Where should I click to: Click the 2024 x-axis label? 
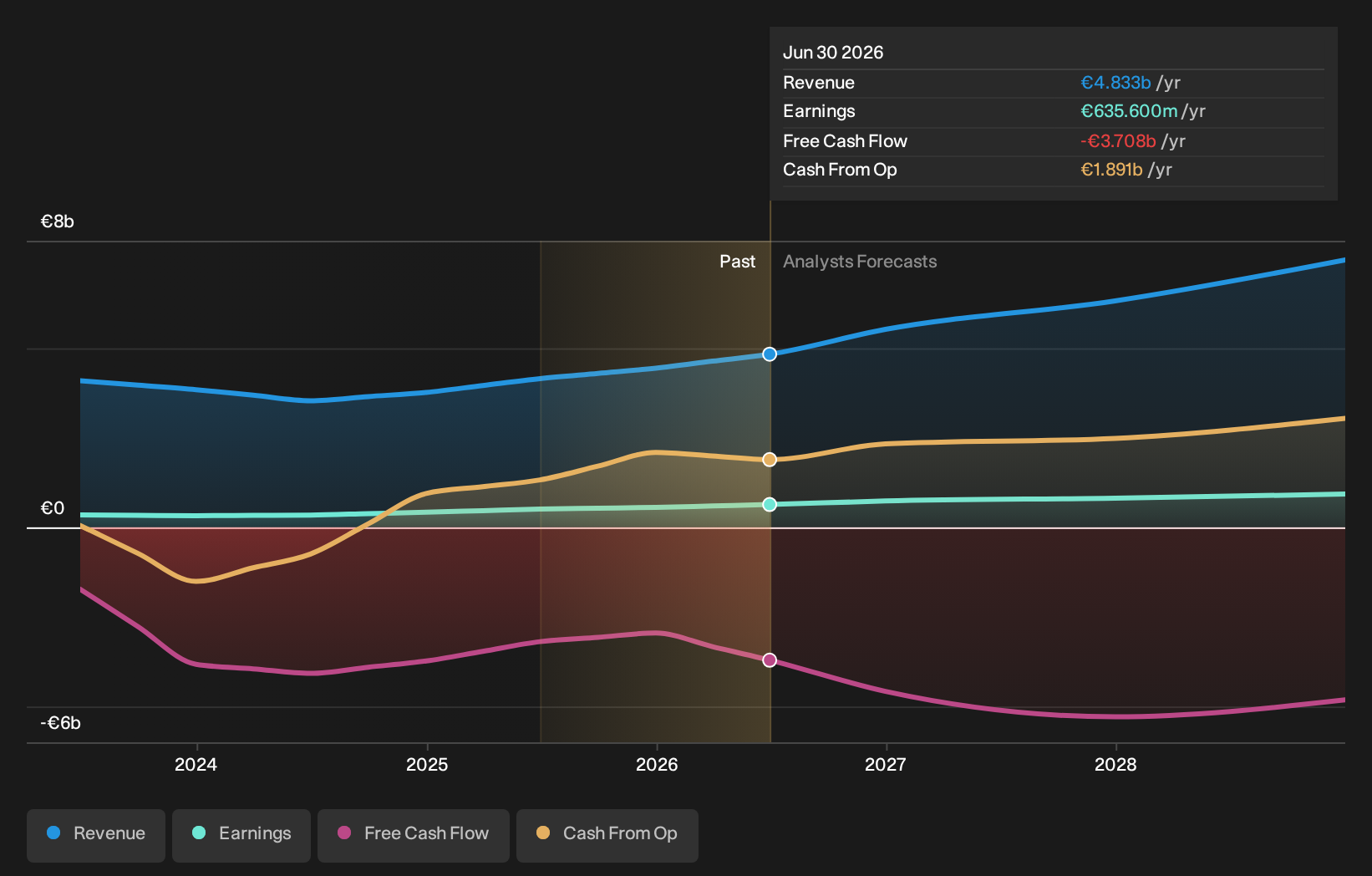[196, 764]
